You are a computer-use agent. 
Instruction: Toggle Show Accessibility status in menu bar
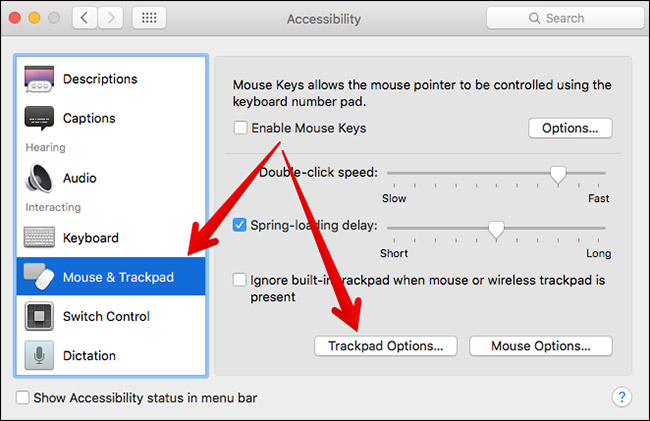[22, 397]
